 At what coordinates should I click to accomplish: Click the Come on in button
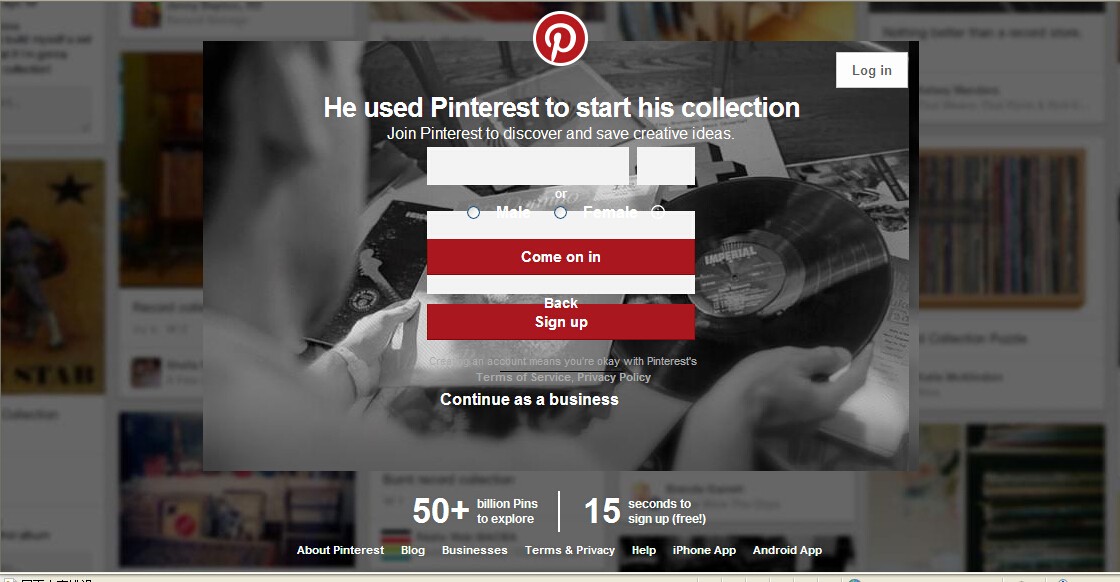(x=561, y=257)
